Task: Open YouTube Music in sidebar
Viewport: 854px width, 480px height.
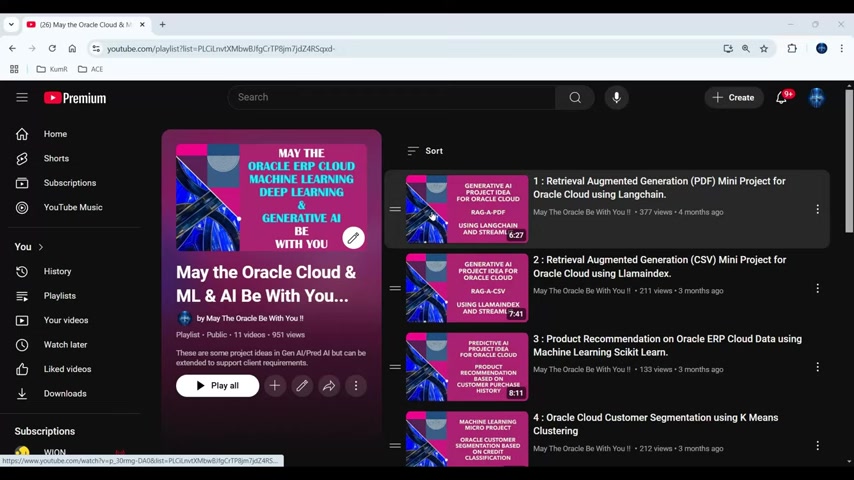Action: 74,208
